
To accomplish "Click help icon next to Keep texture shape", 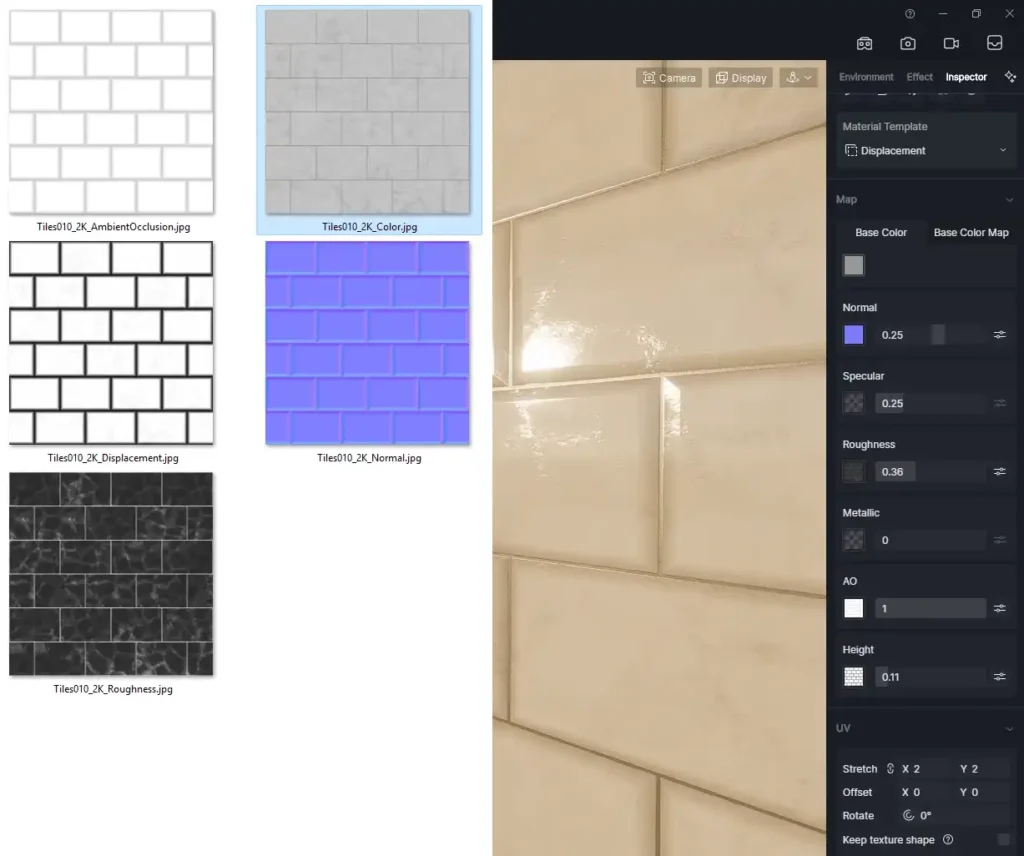I will point(948,840).
